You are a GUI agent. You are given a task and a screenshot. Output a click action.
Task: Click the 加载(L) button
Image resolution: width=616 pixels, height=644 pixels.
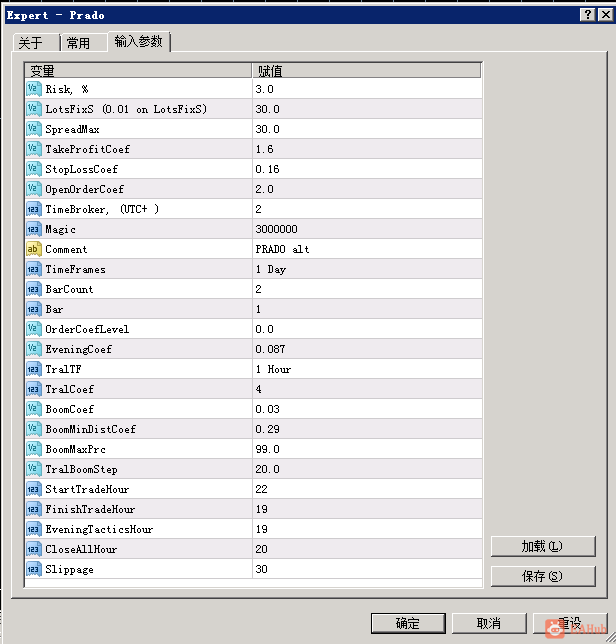[x=542, y=546]
